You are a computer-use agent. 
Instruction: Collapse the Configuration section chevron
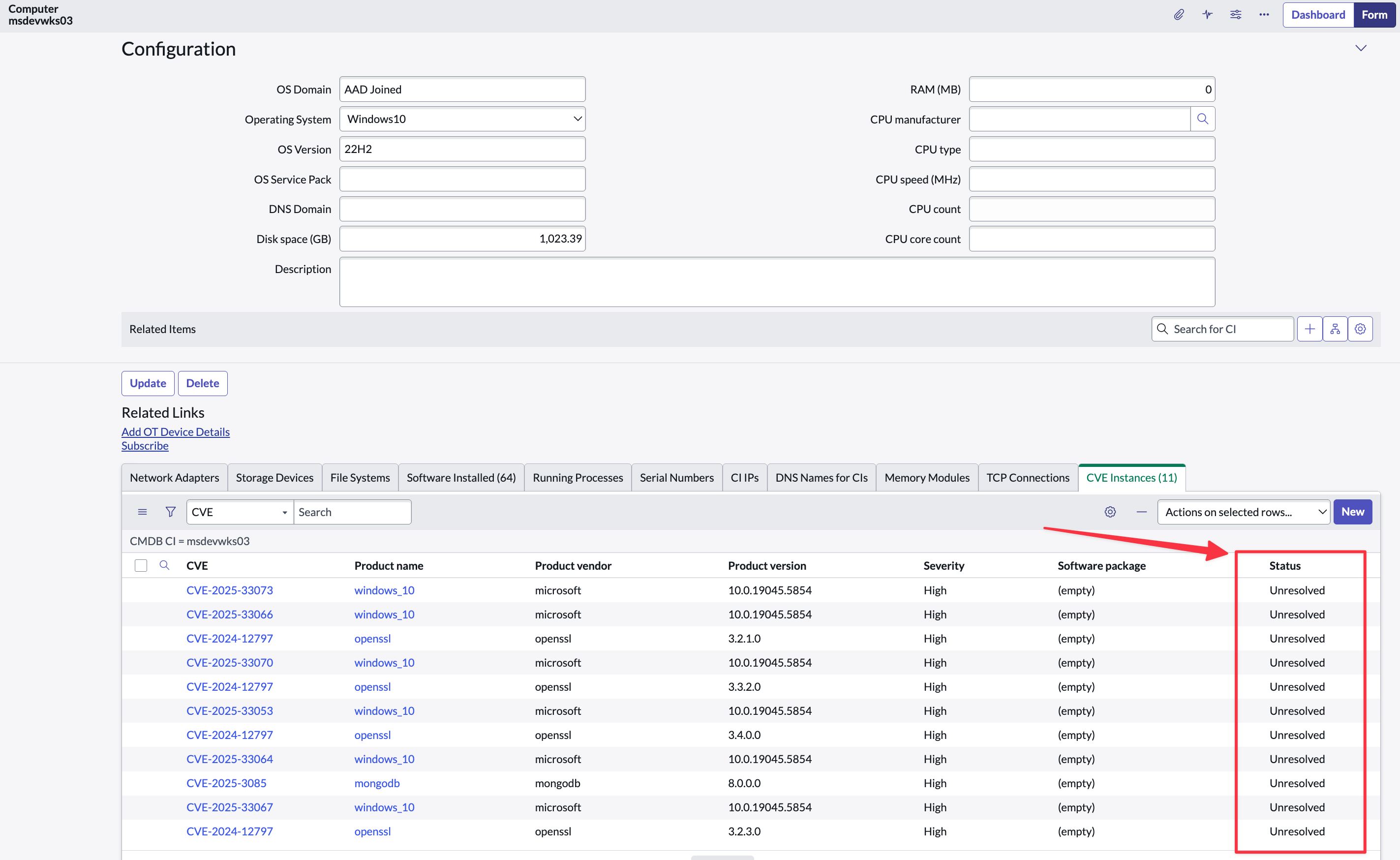point(1361,48)
